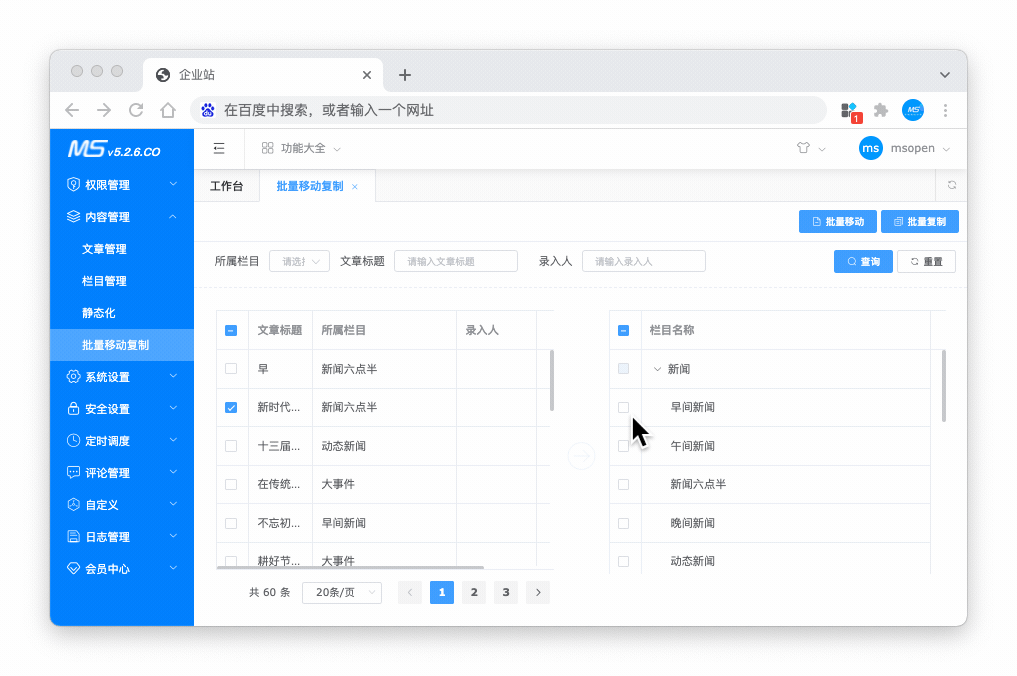Collapse the 新闻 tree node
1017x676 pixels.
[657, 369]
